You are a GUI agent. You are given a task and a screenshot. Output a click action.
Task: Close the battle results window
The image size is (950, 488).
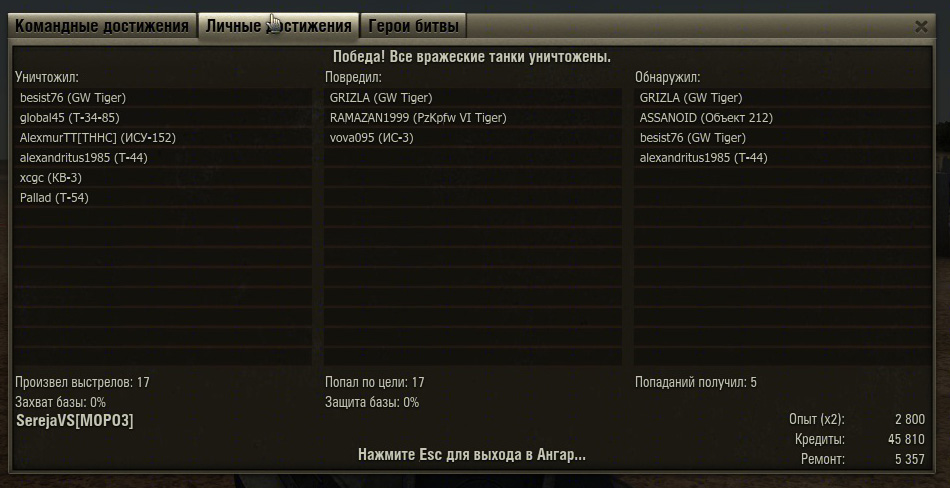coord(921,27)
